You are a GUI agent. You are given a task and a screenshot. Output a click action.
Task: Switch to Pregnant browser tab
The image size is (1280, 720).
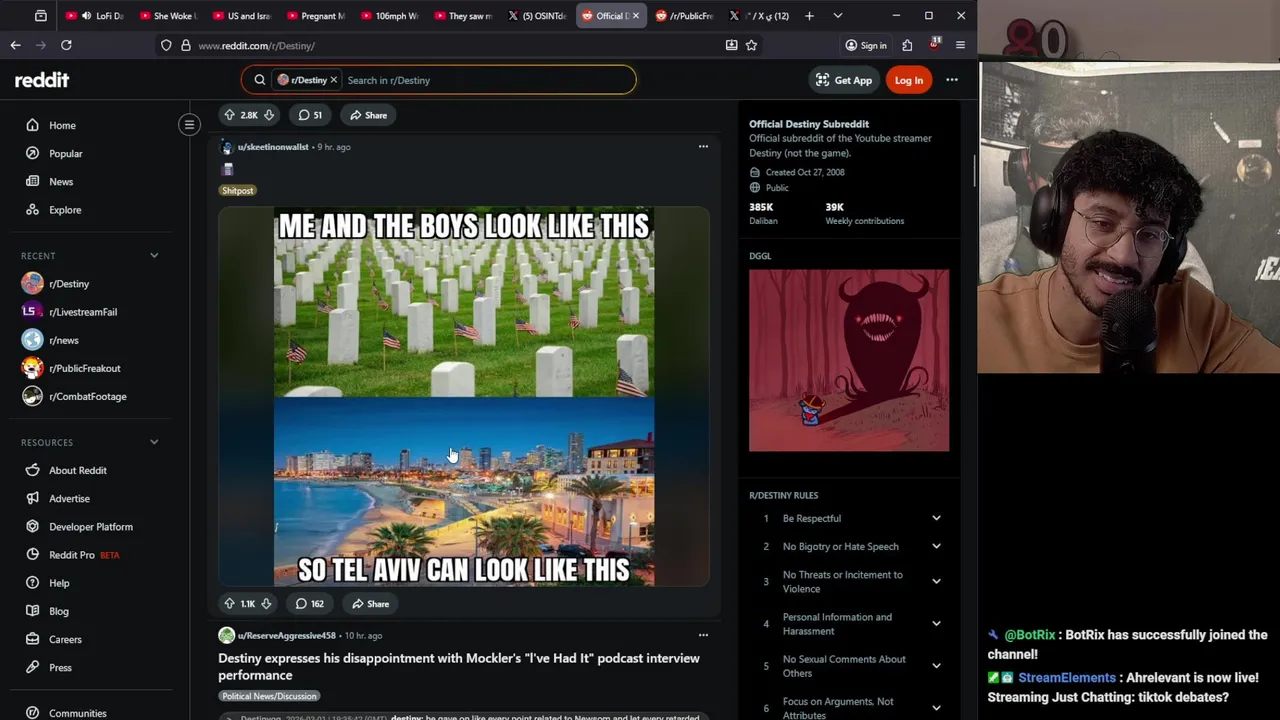[x=316, y=16]
